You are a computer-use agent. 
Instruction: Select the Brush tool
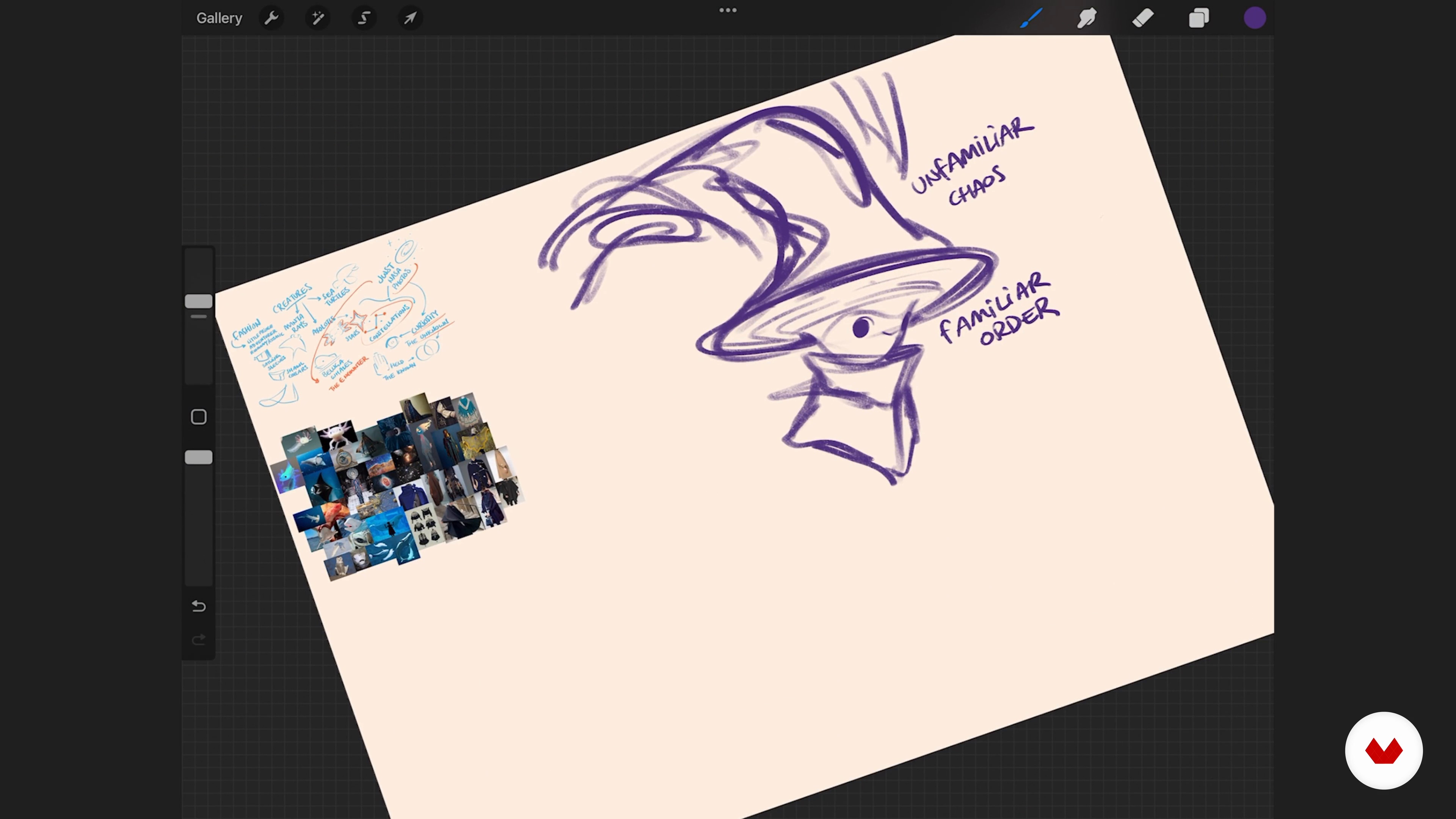(1031, 18)
